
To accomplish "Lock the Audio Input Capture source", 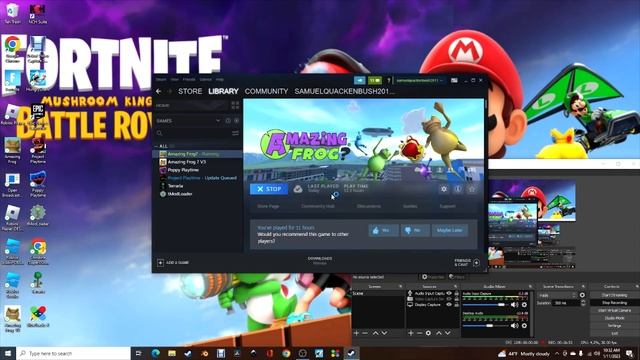I will coord(457,293).
